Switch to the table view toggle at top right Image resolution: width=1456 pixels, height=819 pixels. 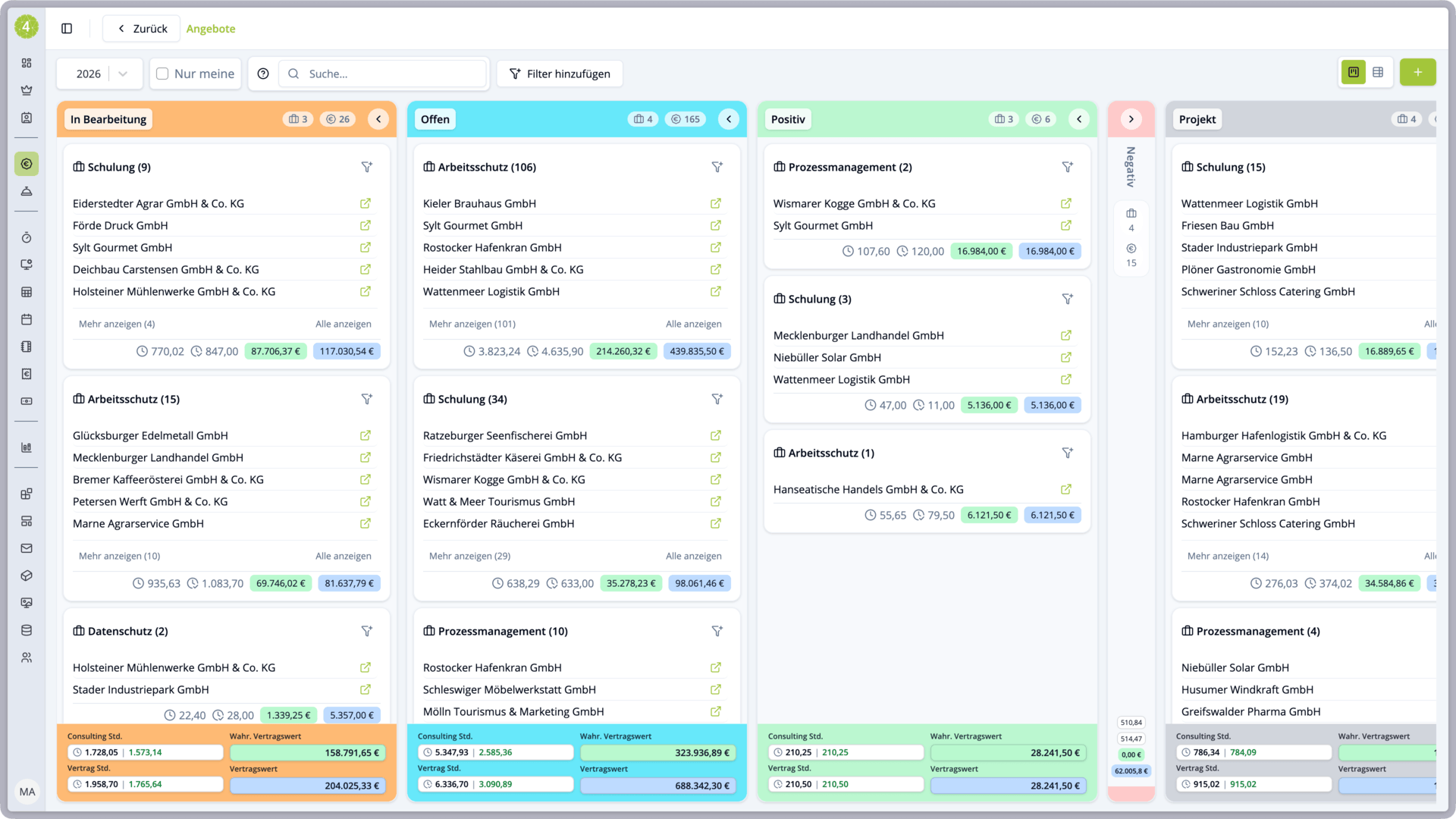click(1379, 72)
